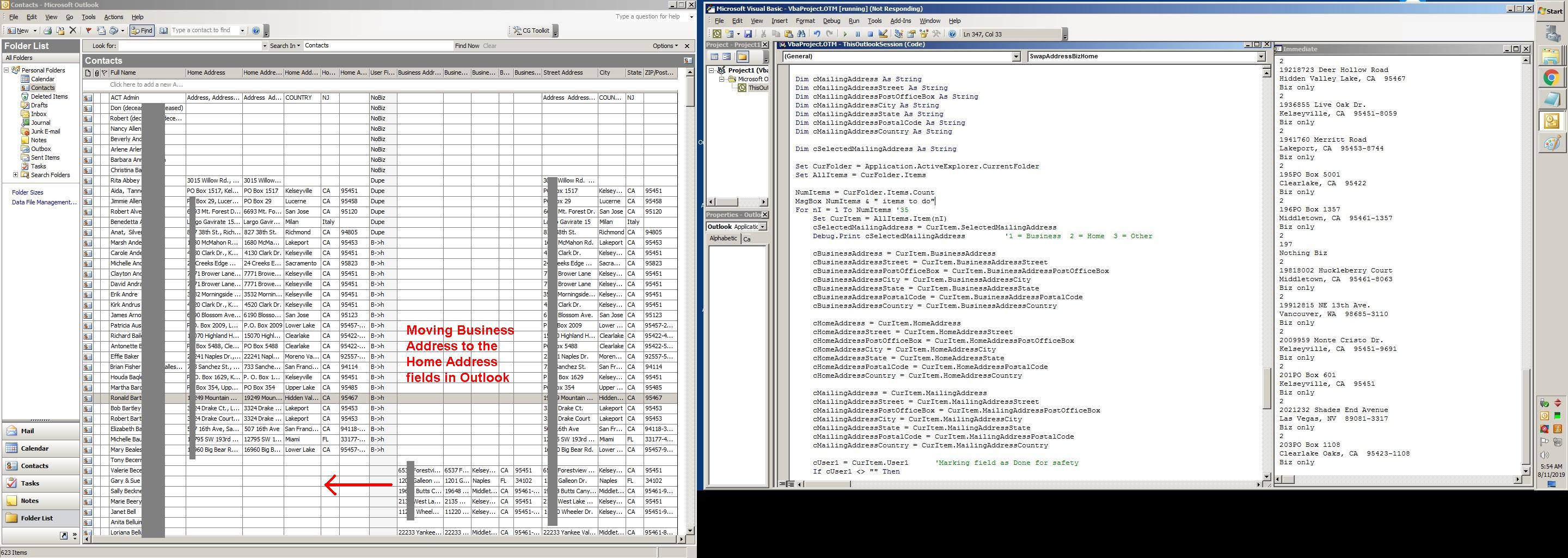Click the red Follow Up flag icon
The width and height of the screenshot is (1568, 558).
pyautogui.click(x=88, y=31)
